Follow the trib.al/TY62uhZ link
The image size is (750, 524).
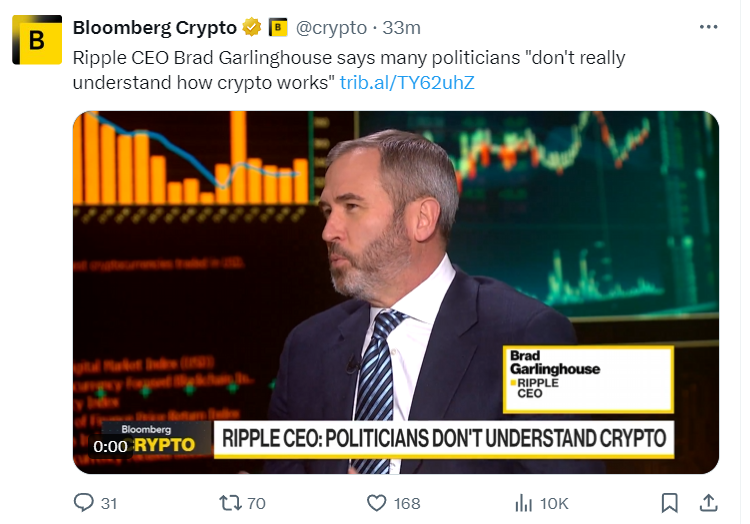(x=407, y=82)
